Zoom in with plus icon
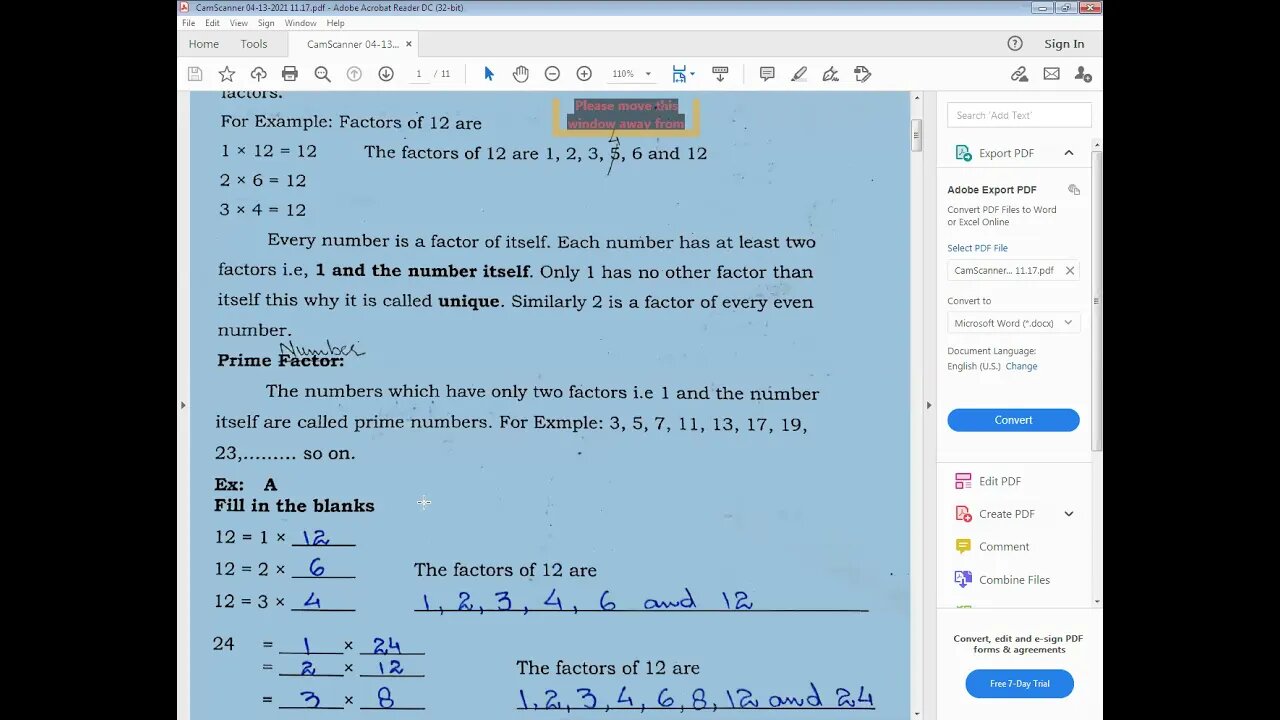Viewport: 1280px width, 720px height. point(584,74)
